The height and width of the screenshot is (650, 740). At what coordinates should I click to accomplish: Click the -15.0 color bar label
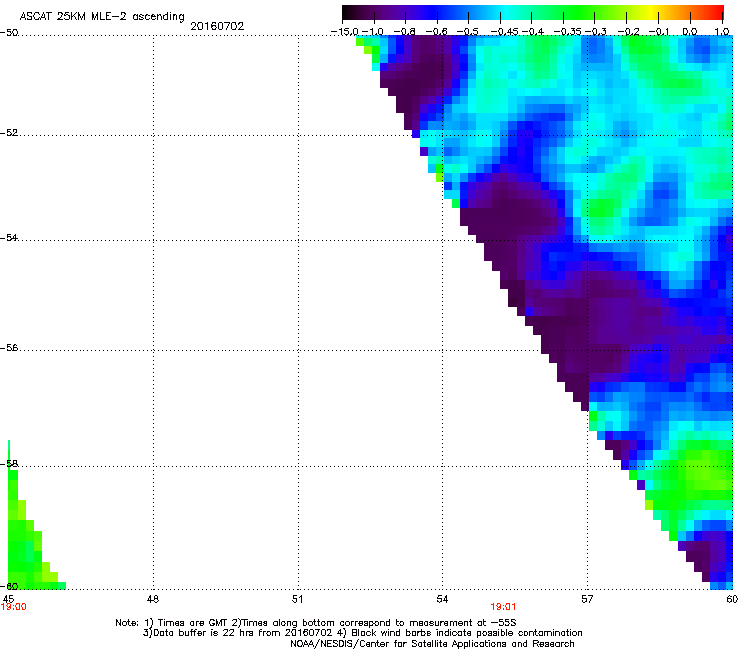(345, 32)
